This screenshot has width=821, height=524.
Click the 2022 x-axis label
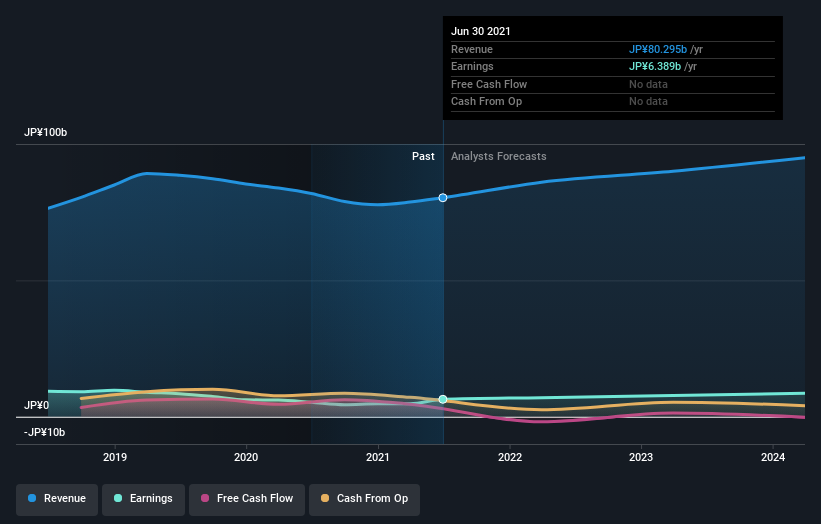(x=510, y=458)
